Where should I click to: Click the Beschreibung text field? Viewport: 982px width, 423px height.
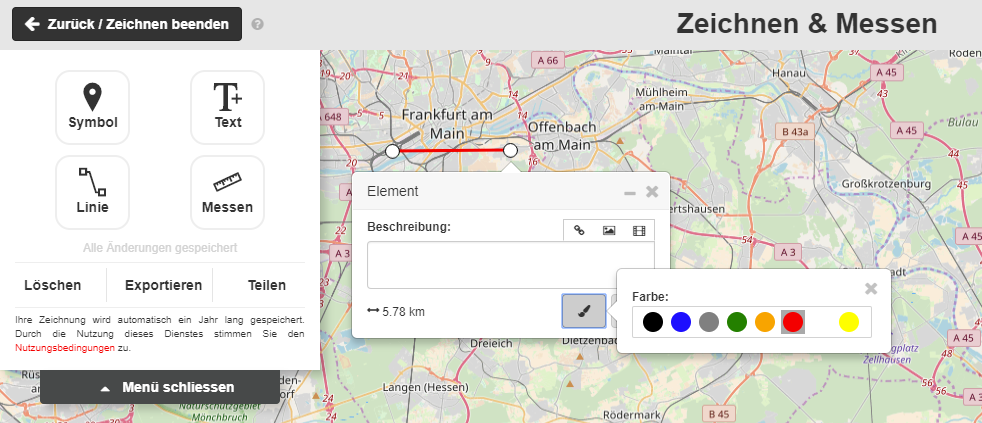[x=510, y=265]
